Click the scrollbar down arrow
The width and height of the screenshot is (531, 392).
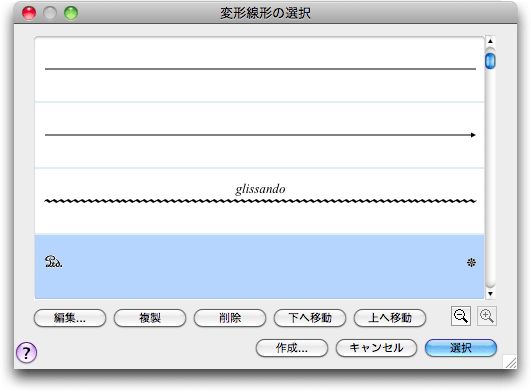click(490, 294)
